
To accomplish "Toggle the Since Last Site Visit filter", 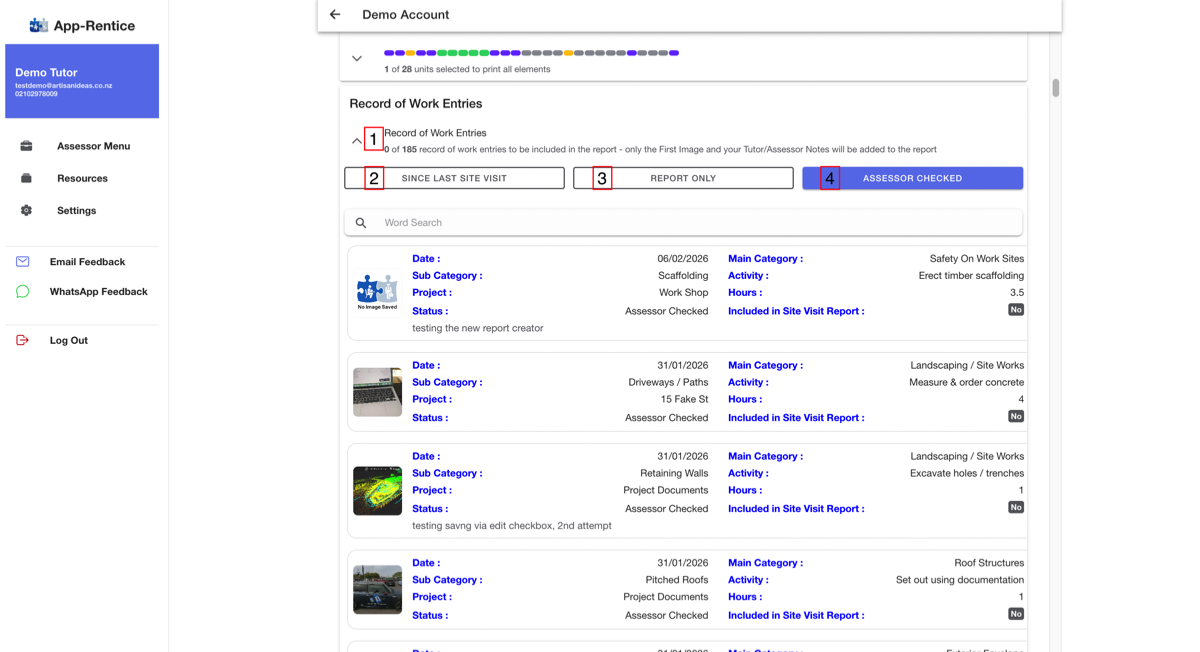I will (x=454, y=178).
